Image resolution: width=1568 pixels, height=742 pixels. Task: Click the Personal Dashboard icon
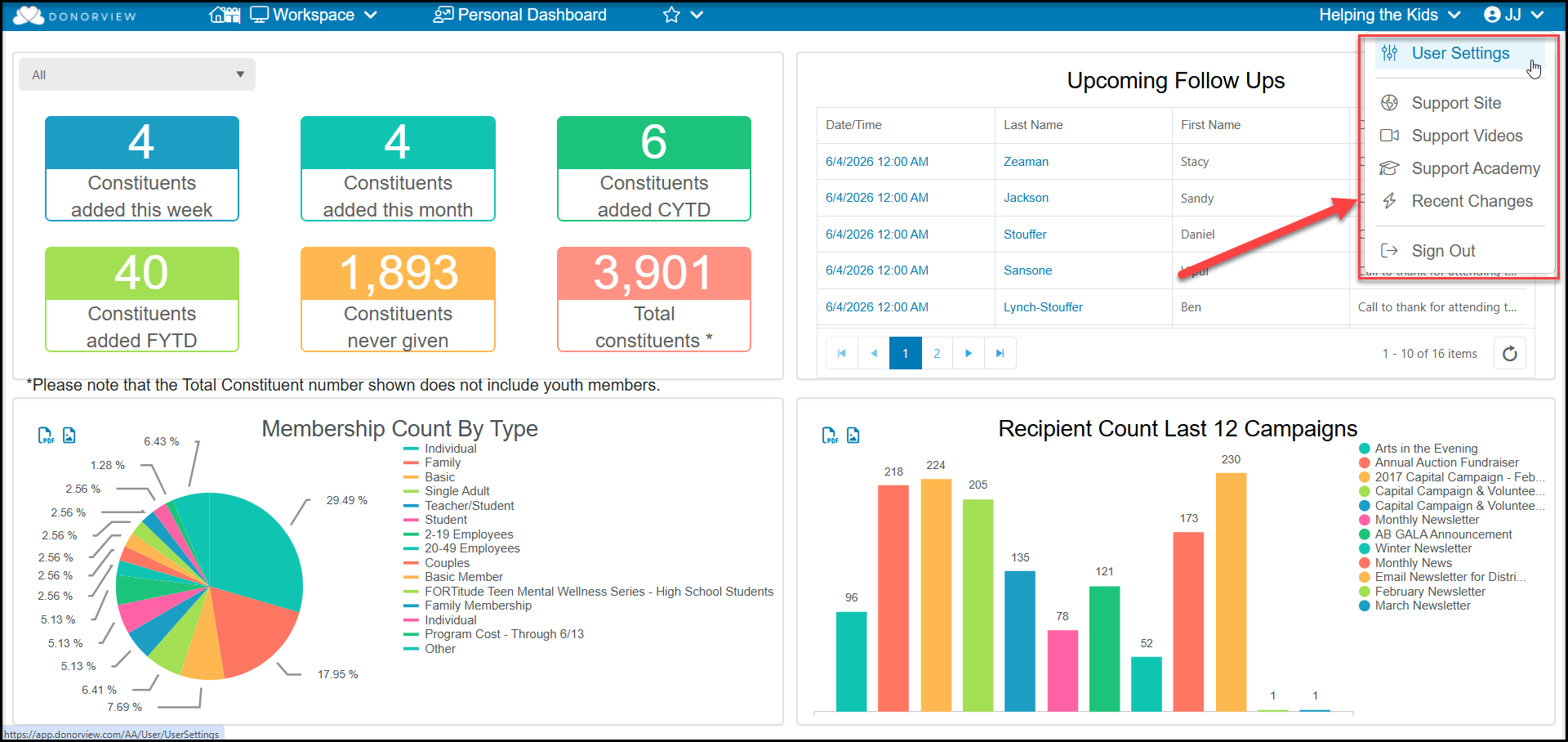pos(443,15)
